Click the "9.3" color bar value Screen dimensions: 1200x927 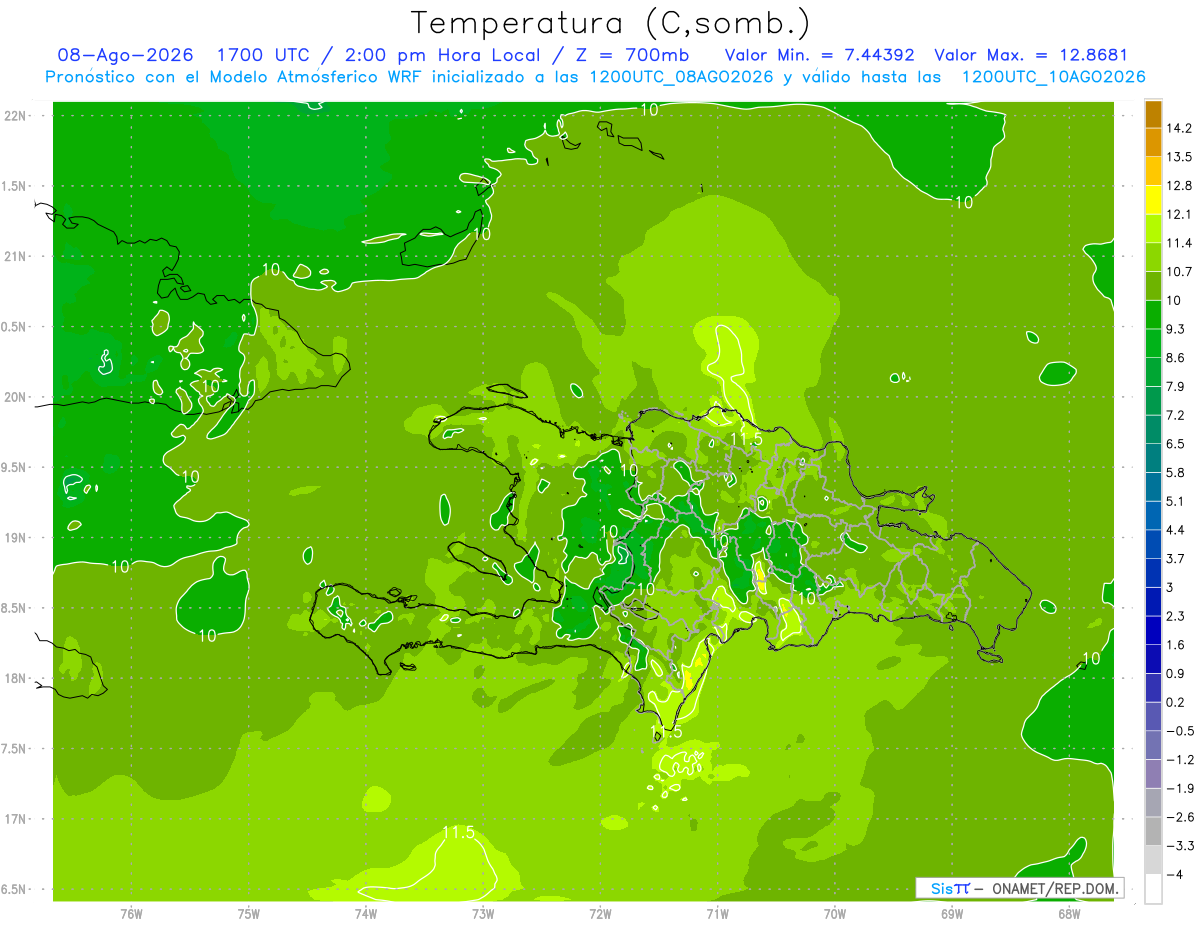pyautogui.click(x=1176, y=329)
